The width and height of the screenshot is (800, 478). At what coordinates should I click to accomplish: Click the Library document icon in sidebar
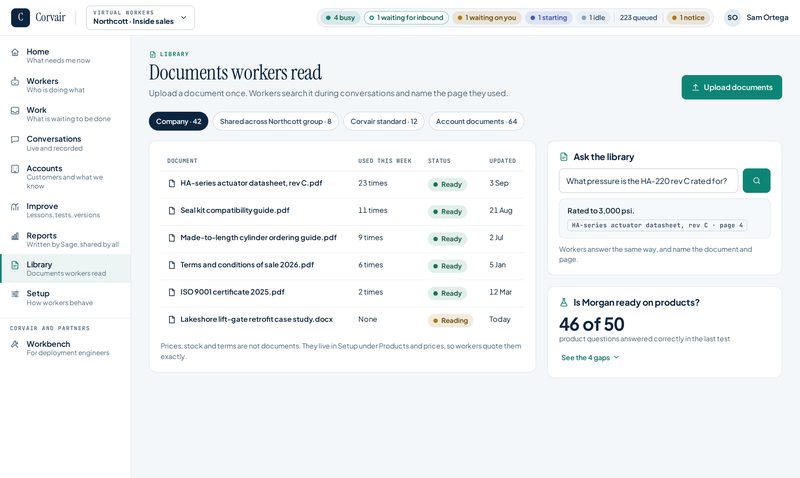[x=15, y=265]
